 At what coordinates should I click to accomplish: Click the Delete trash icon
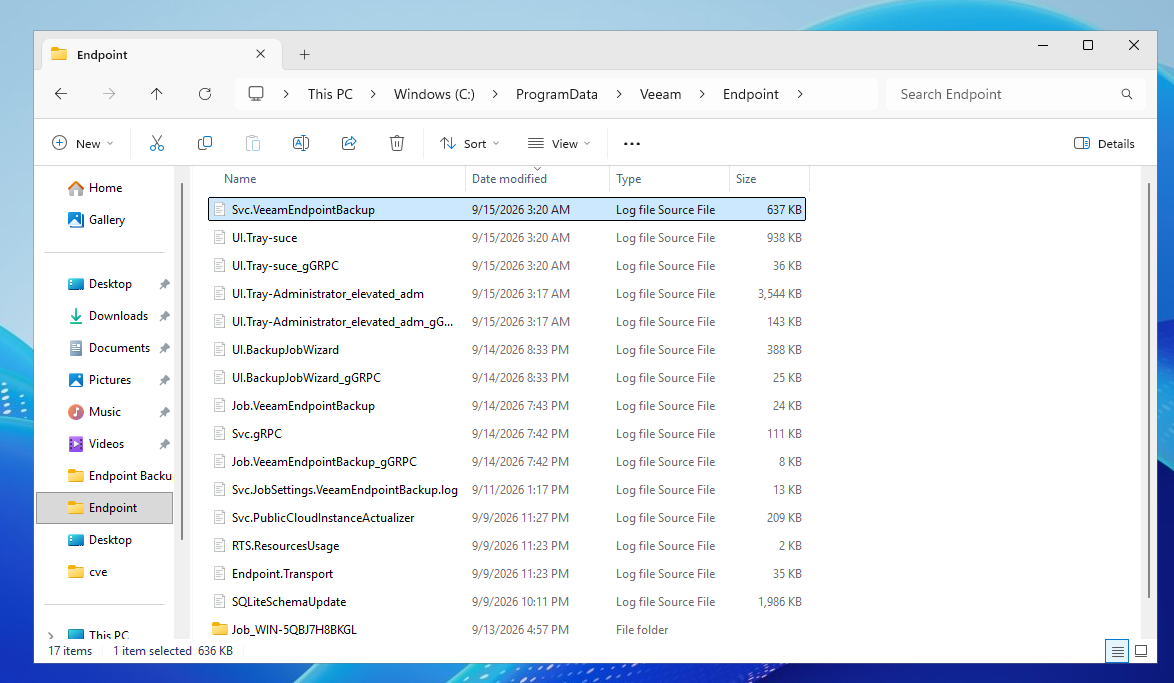[x=397, y=143]
